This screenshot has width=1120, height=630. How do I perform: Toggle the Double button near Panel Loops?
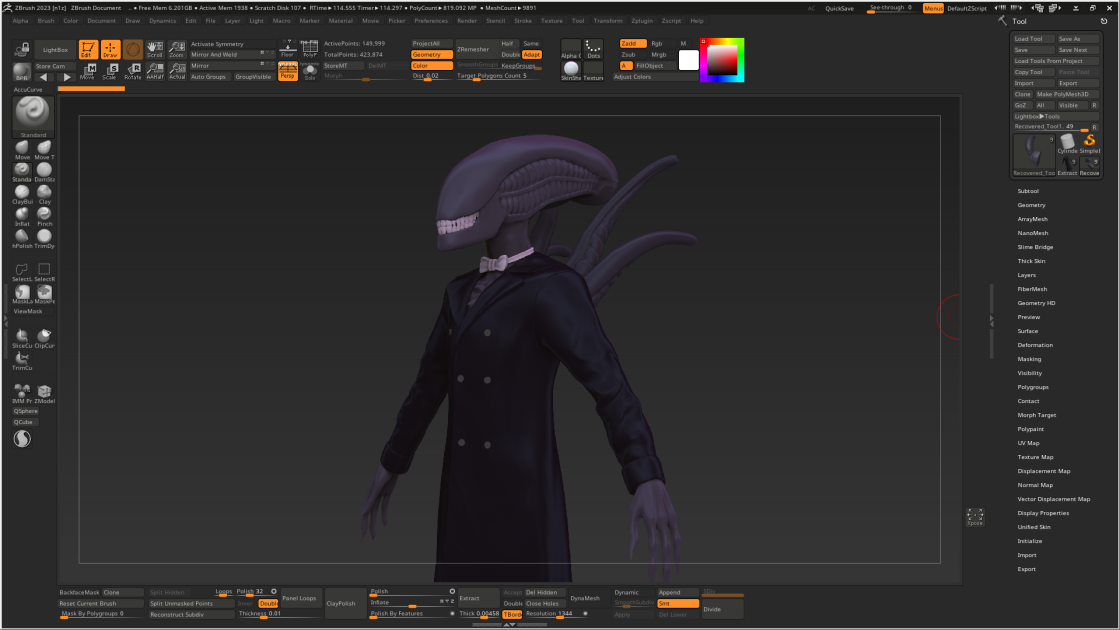(x=269, y=604)
